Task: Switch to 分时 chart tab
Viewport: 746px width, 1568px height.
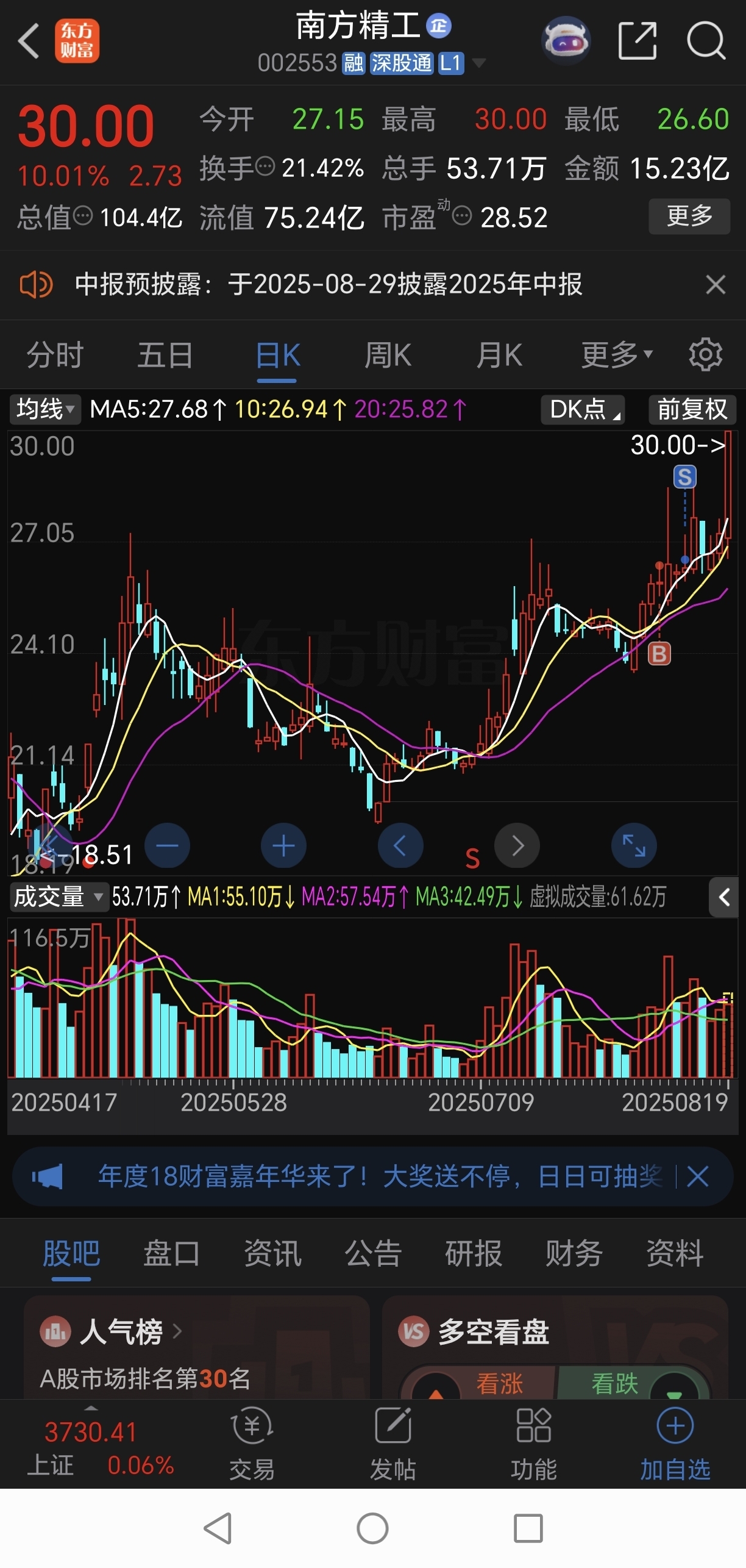Action: [55, 355]
